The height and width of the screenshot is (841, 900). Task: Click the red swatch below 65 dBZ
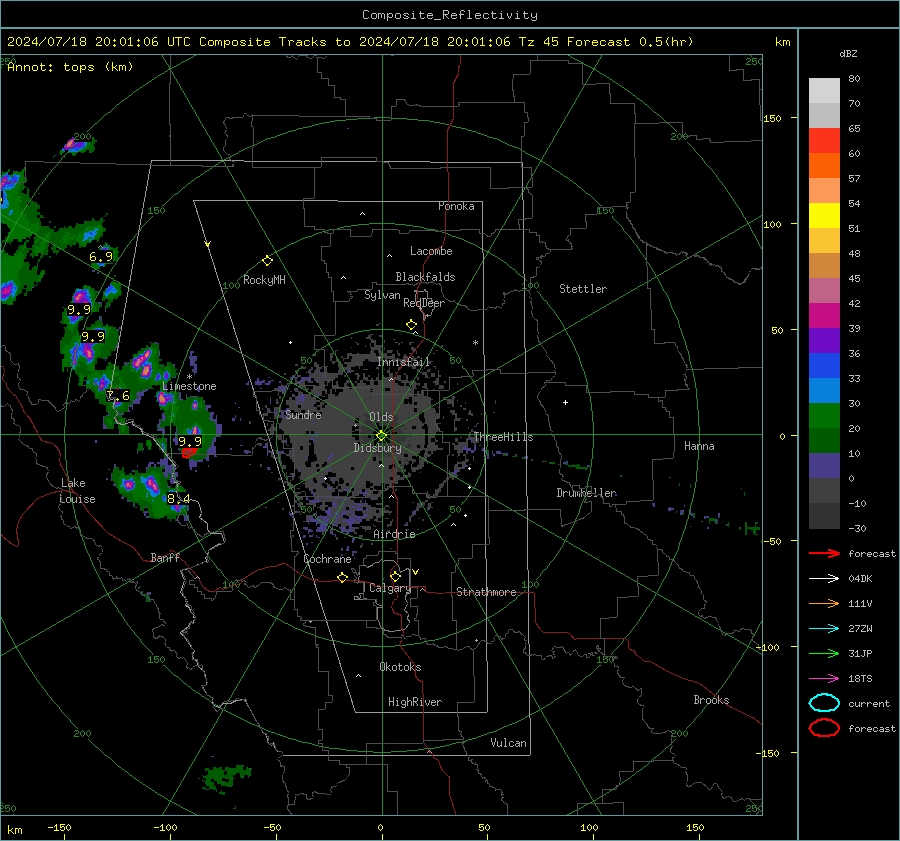(x=824, y=141)
